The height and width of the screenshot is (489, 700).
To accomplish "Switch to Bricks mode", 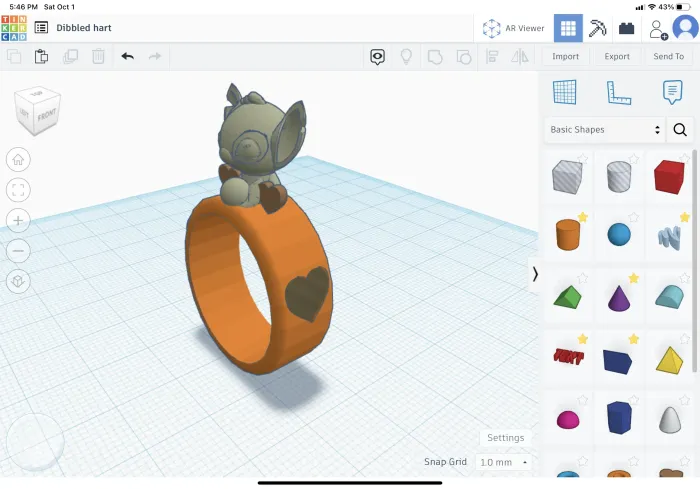I will click(626, 29).
